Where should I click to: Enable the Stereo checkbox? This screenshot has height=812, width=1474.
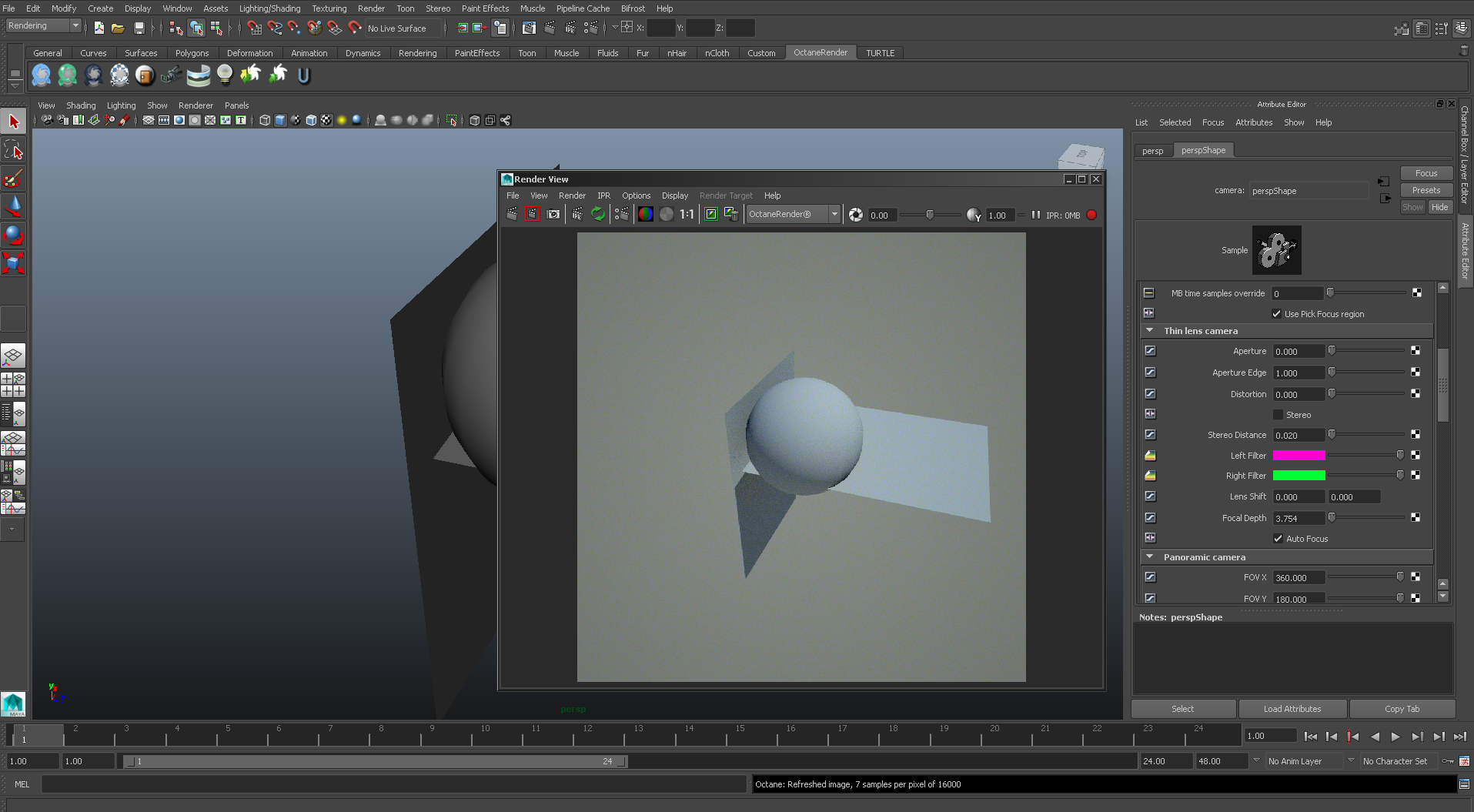[1278, 415]
